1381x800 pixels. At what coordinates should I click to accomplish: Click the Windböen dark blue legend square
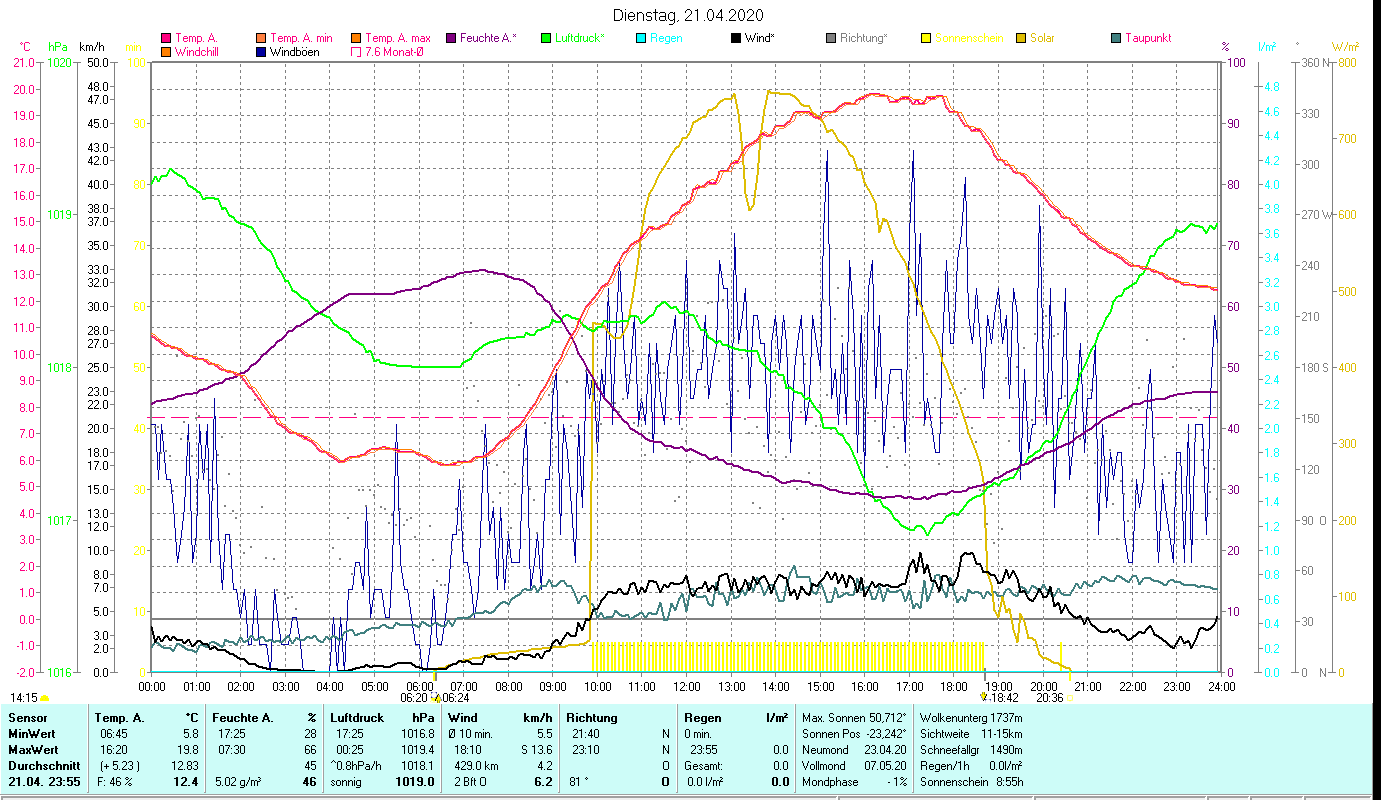point(262,52)
